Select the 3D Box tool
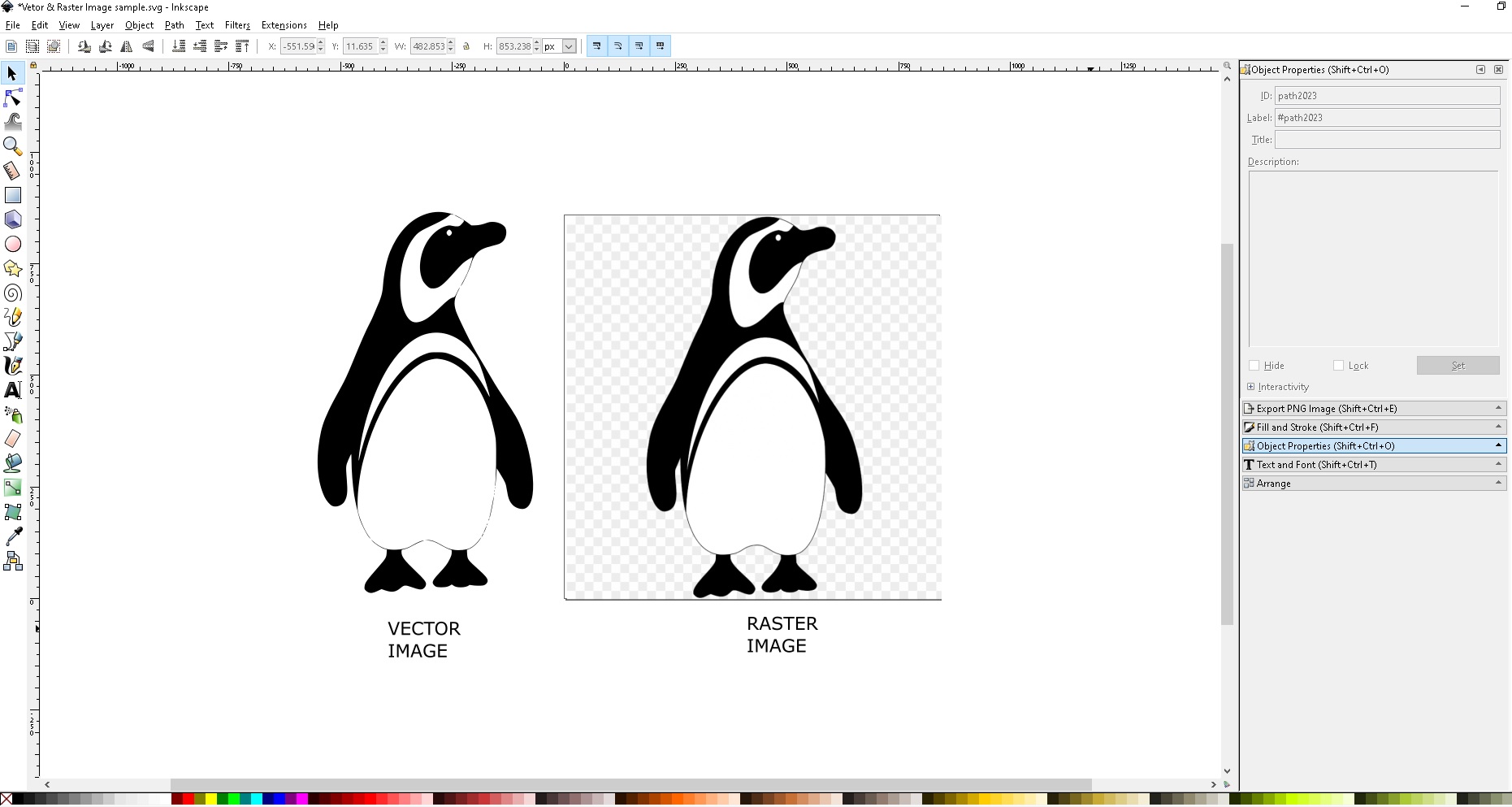The height and width of the screenshot is (807, 1512). click(x=12, y=219)
